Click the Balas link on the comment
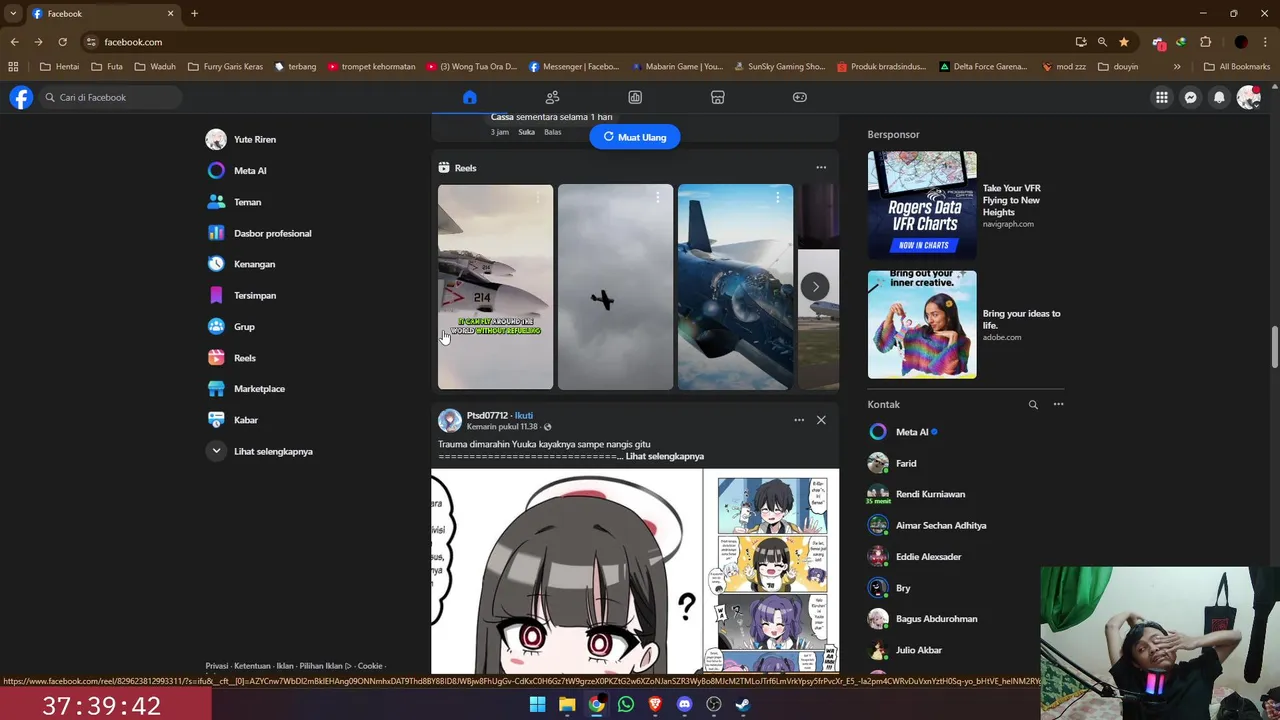 pyautogui.click(x=553, y=132)
